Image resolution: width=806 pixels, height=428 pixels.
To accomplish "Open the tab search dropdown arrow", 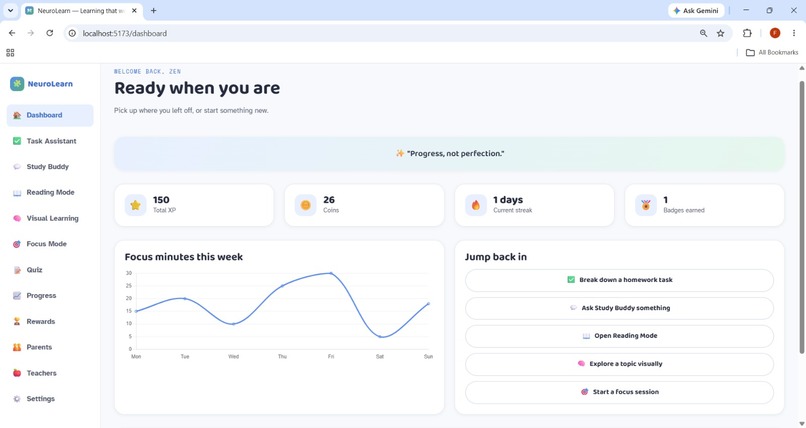I will point(10,10).
